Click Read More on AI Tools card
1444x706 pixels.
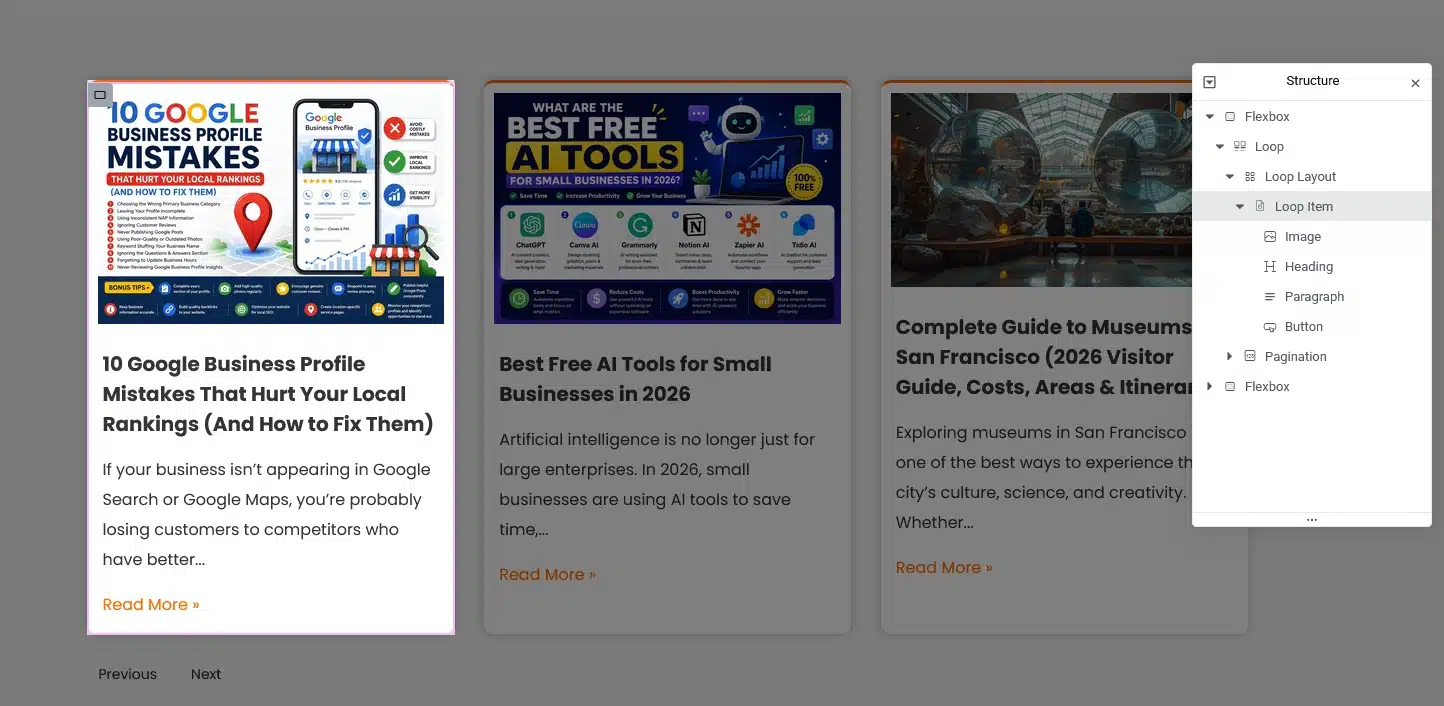(x=547, y=574)
